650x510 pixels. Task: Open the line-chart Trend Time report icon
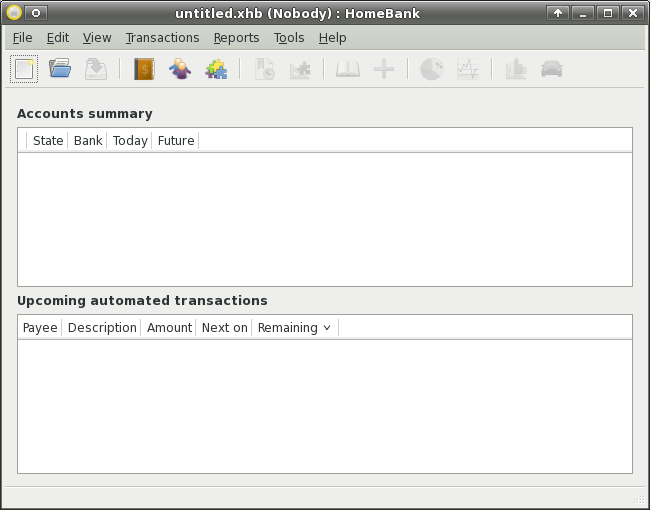coord(468,69)
